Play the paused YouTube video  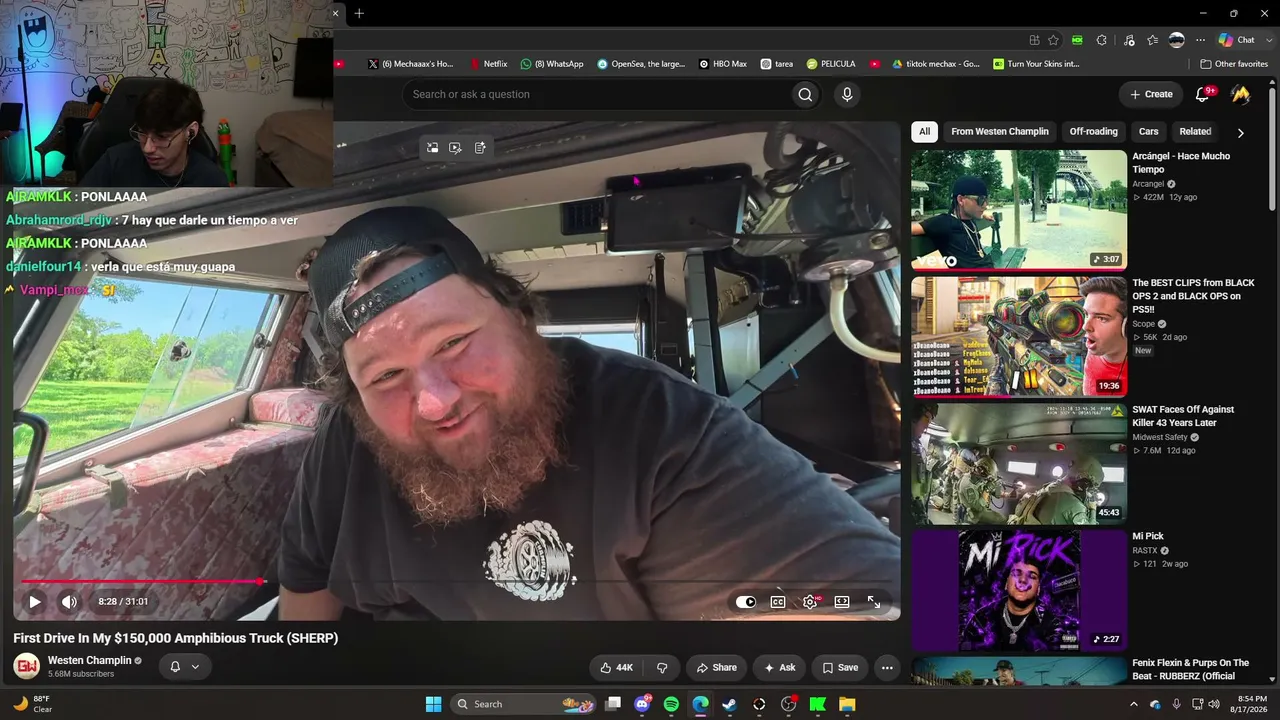click(x=35, y=602)
